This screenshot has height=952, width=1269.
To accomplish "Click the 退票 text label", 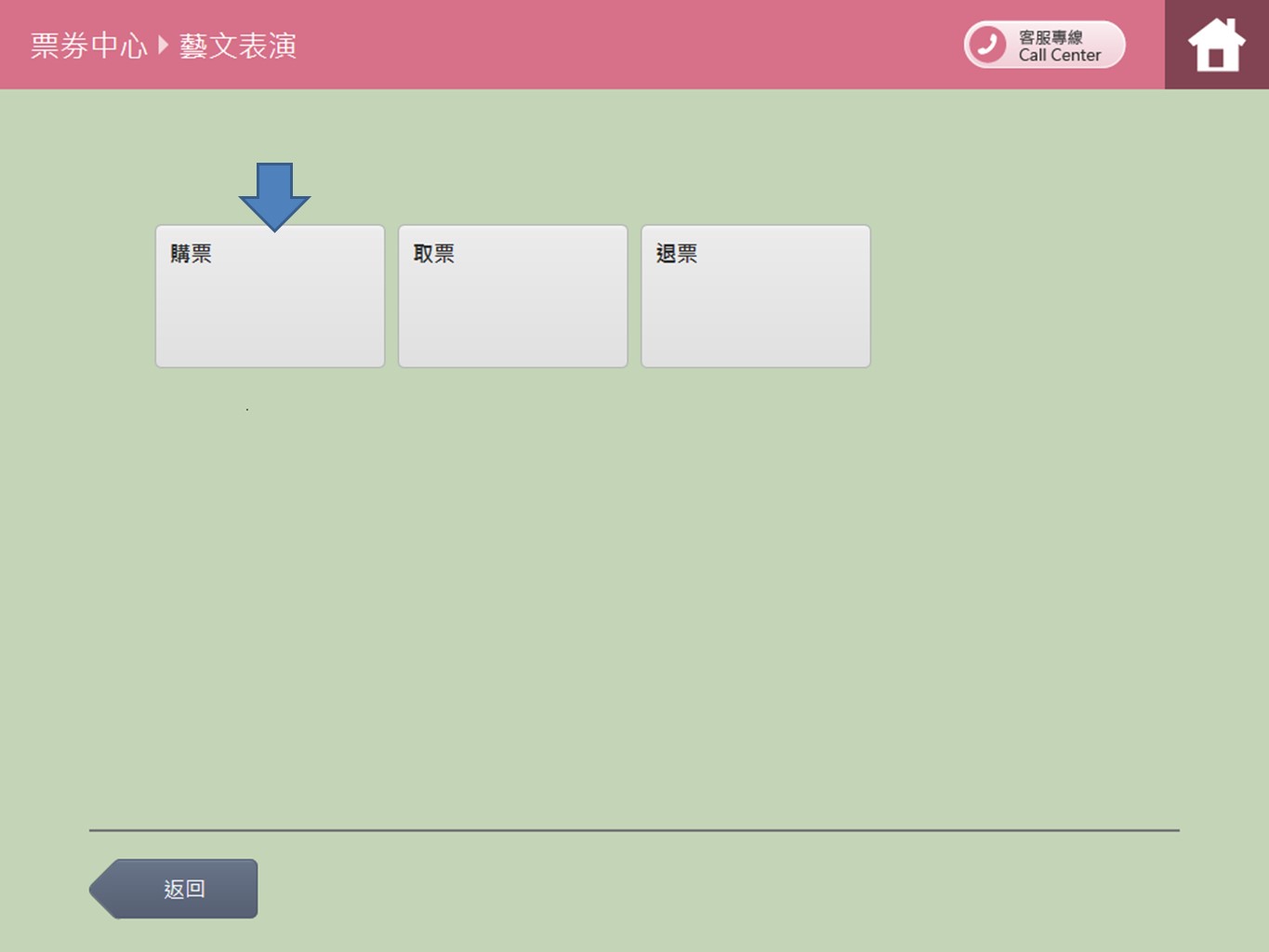I will point(676,254).
